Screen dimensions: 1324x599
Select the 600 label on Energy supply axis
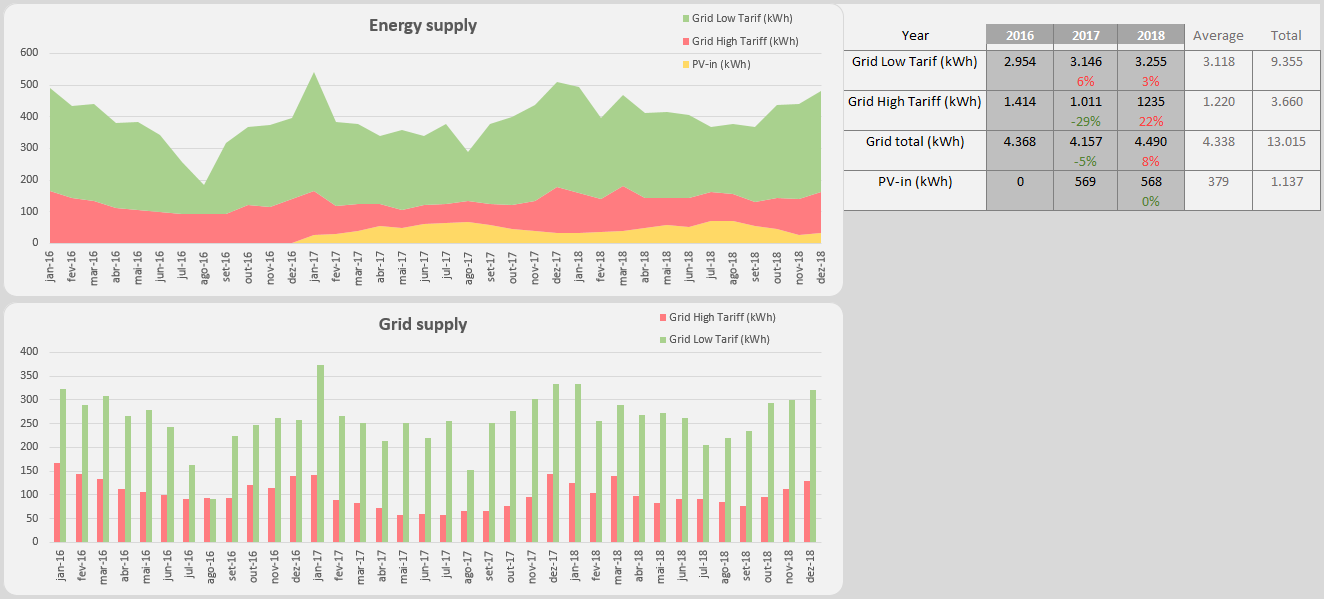click(x=29, y=53)
